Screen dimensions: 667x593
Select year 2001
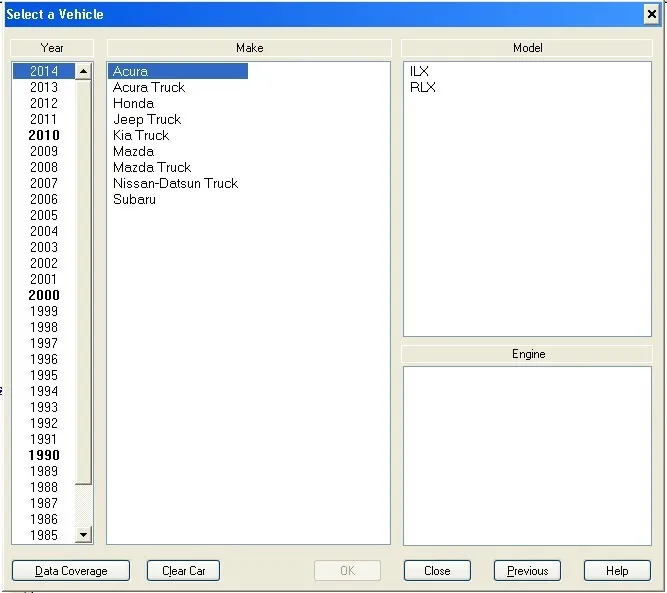[44, 279]
